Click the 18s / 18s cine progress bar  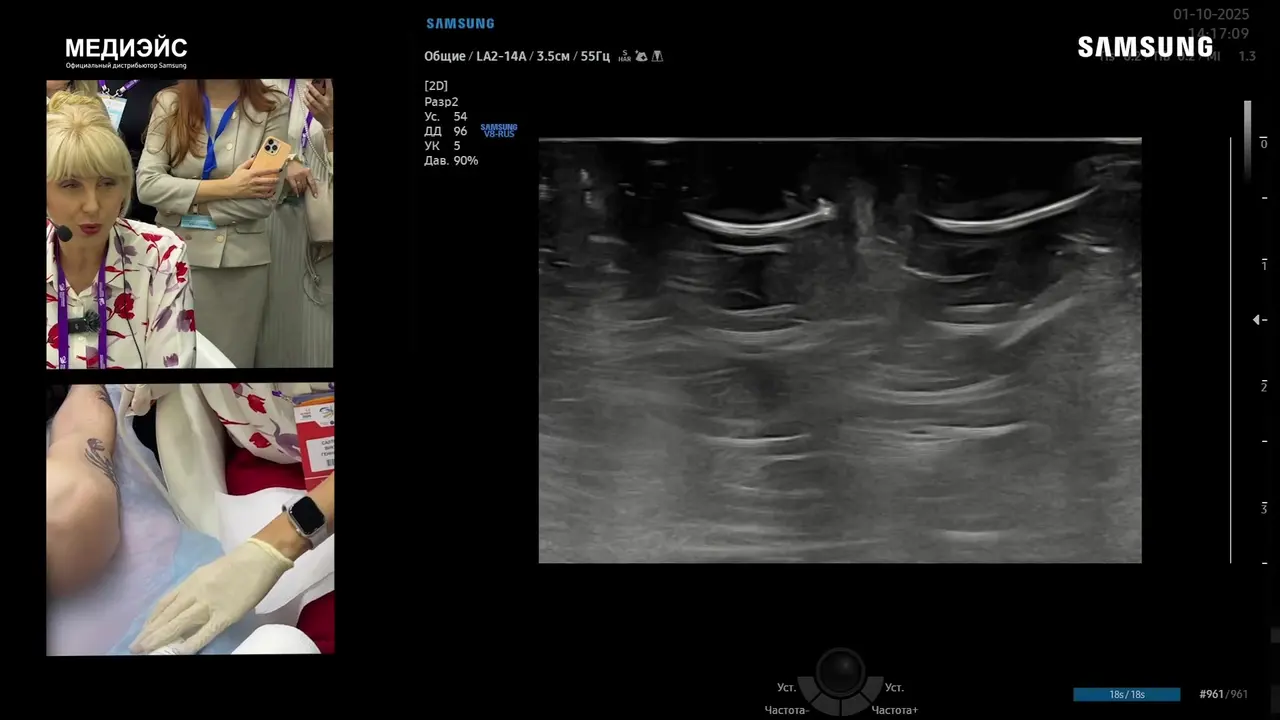(1127, 694)
